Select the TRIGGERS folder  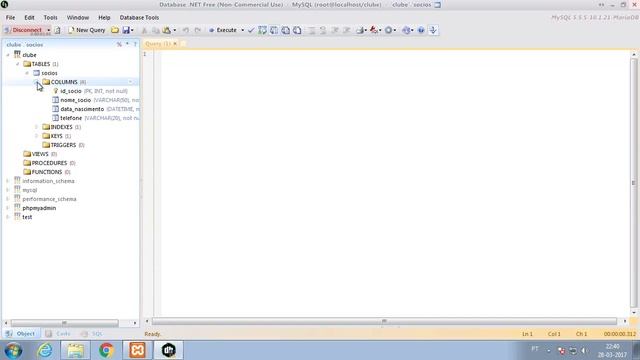[63, 145]
